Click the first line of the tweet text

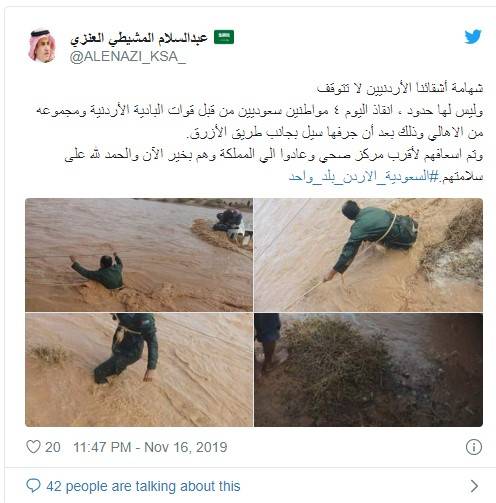point(399,89)
